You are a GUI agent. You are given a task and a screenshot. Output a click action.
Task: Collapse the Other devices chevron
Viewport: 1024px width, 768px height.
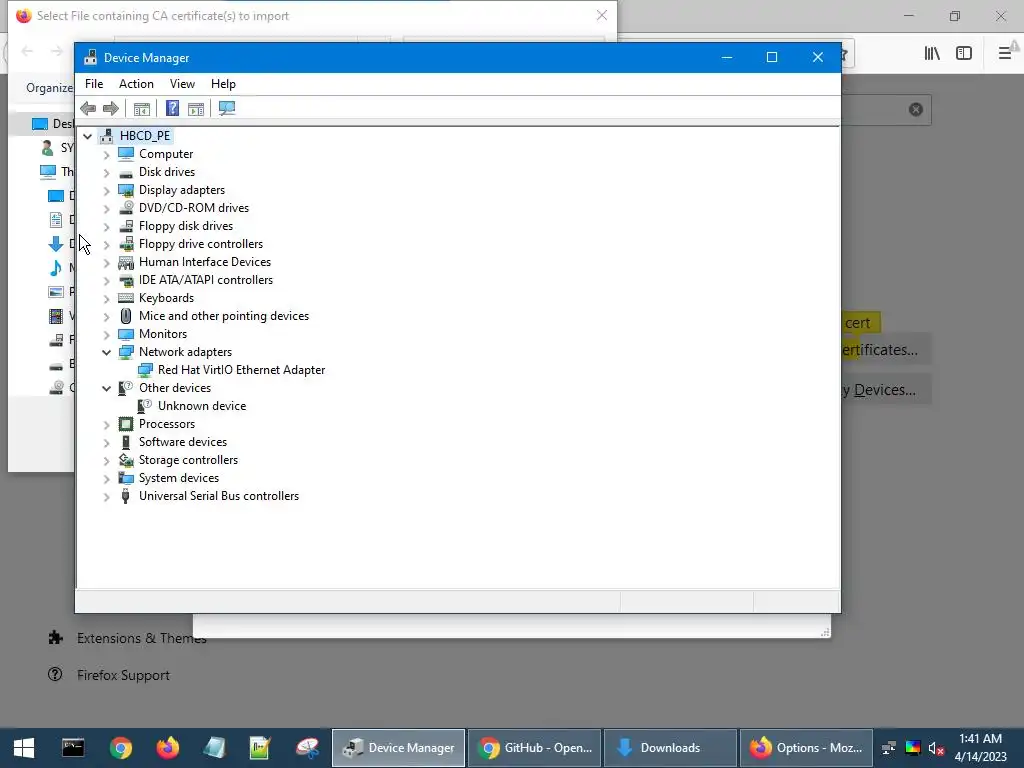coord(106,388)
